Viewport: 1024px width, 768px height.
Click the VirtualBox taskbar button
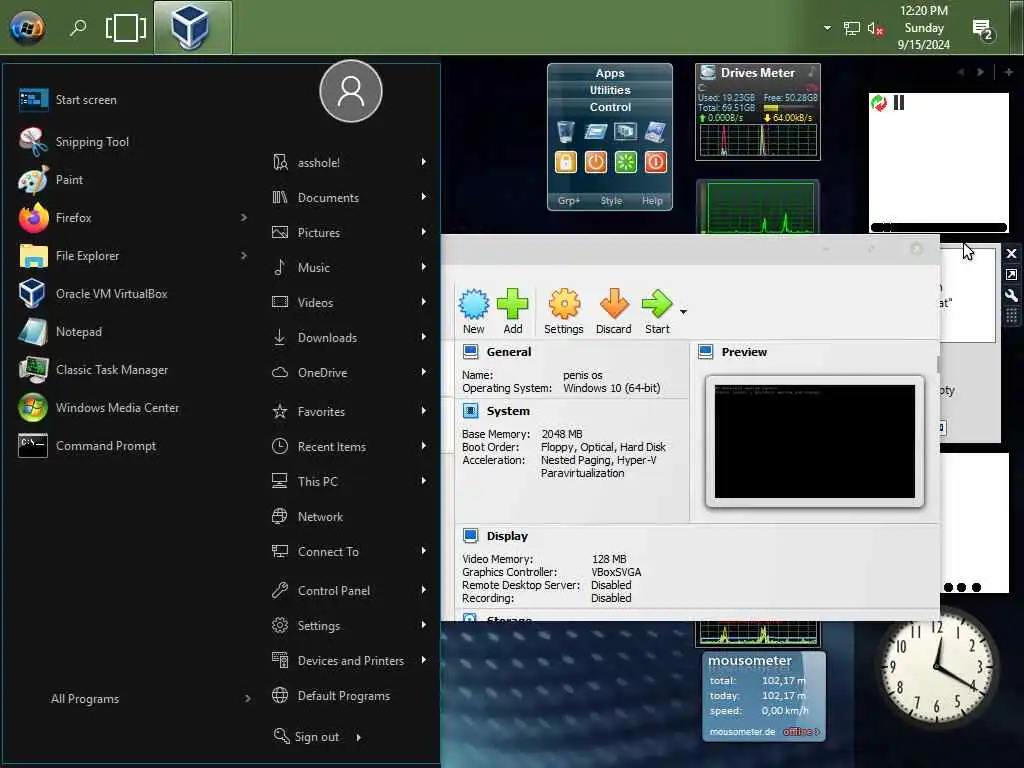tap(193, 27)
